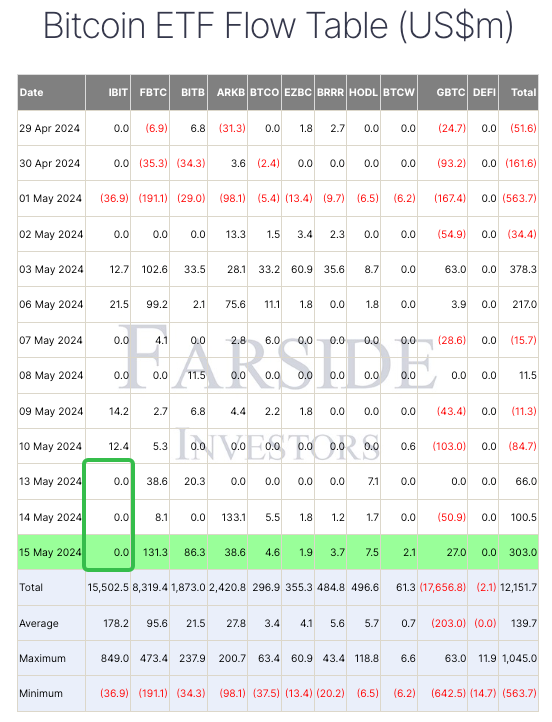Select the 15 May 2024 date cell
This screenshot has width=552, height=722.
tap(50, 552)
